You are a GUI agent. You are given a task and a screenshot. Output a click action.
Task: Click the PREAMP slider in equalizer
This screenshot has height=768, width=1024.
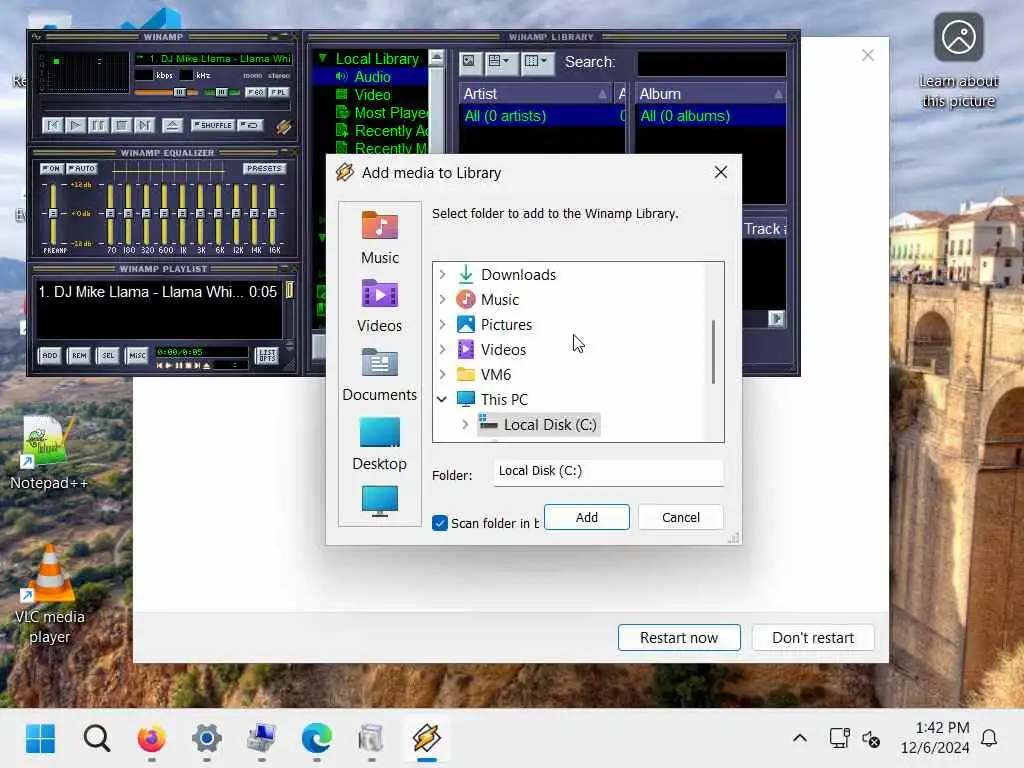point(53,214)
